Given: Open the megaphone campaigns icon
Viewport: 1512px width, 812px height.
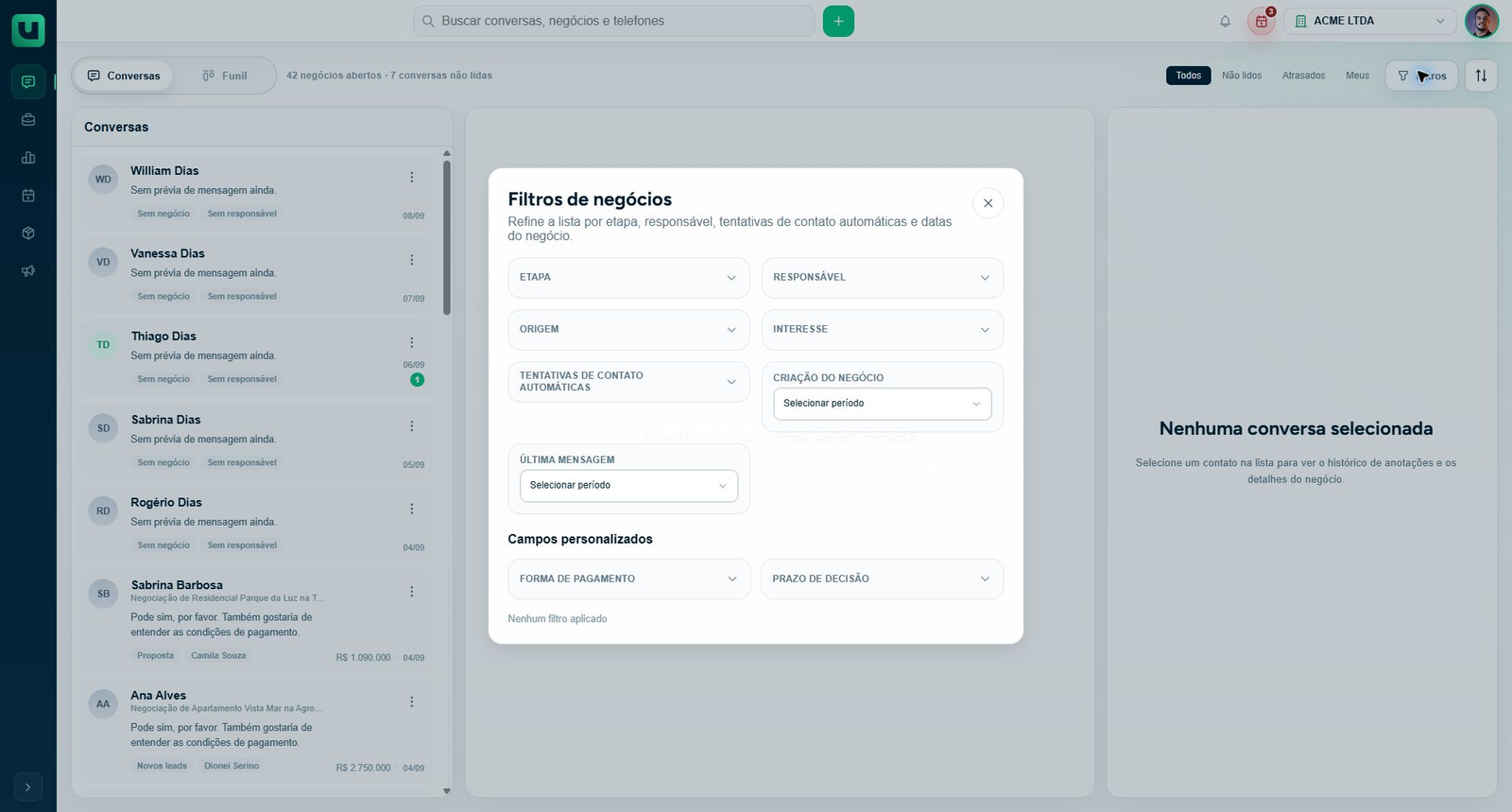Looking at the screenshot, I should (28, 271).
